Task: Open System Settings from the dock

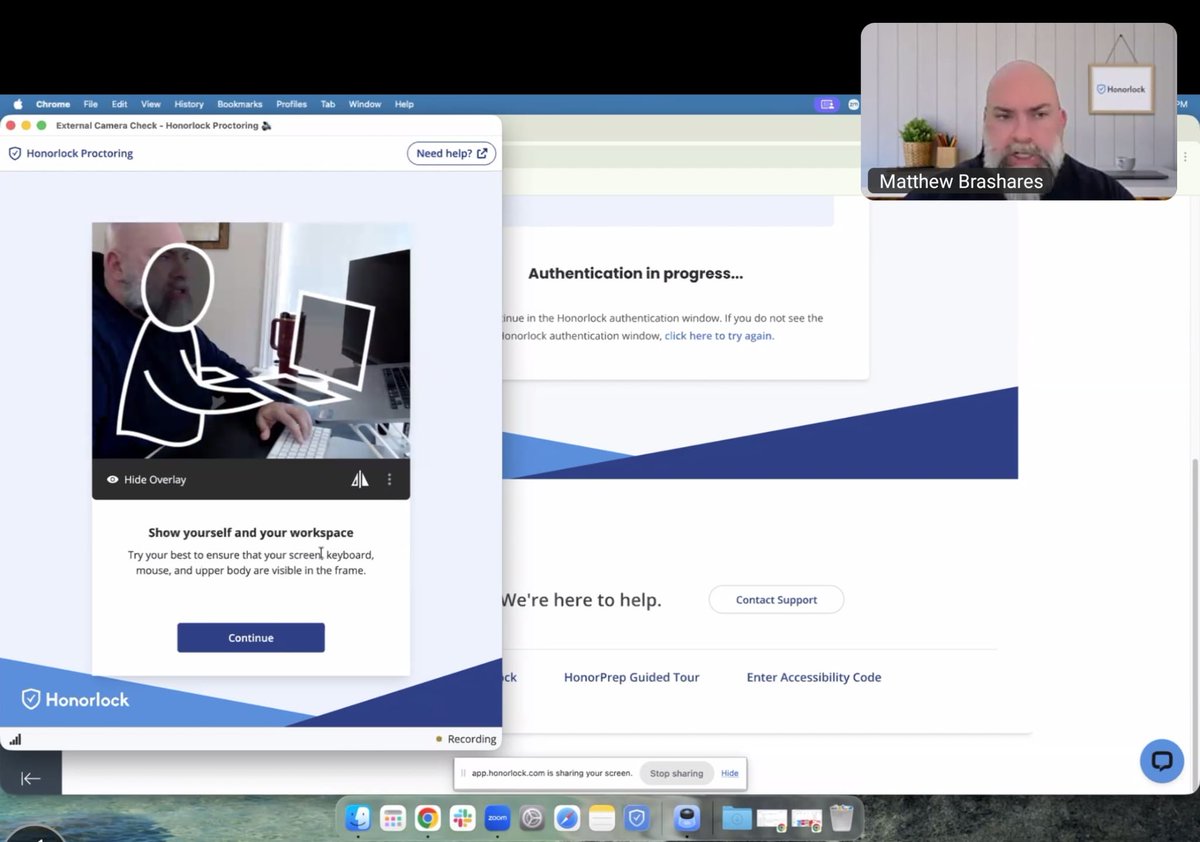Action: click(x=532, y=819)
